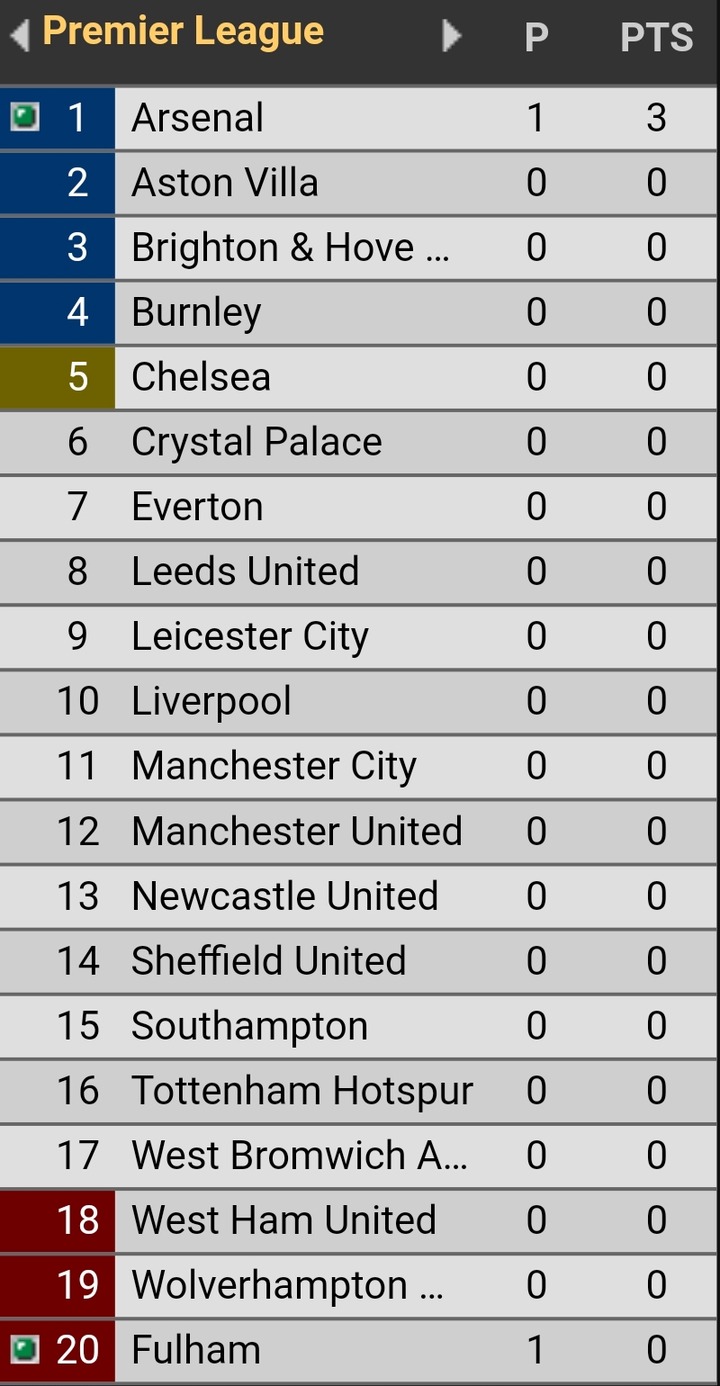This screenshot has width=720, height=1386.
Task: Sort by the PTS column header
Action: 656,38
